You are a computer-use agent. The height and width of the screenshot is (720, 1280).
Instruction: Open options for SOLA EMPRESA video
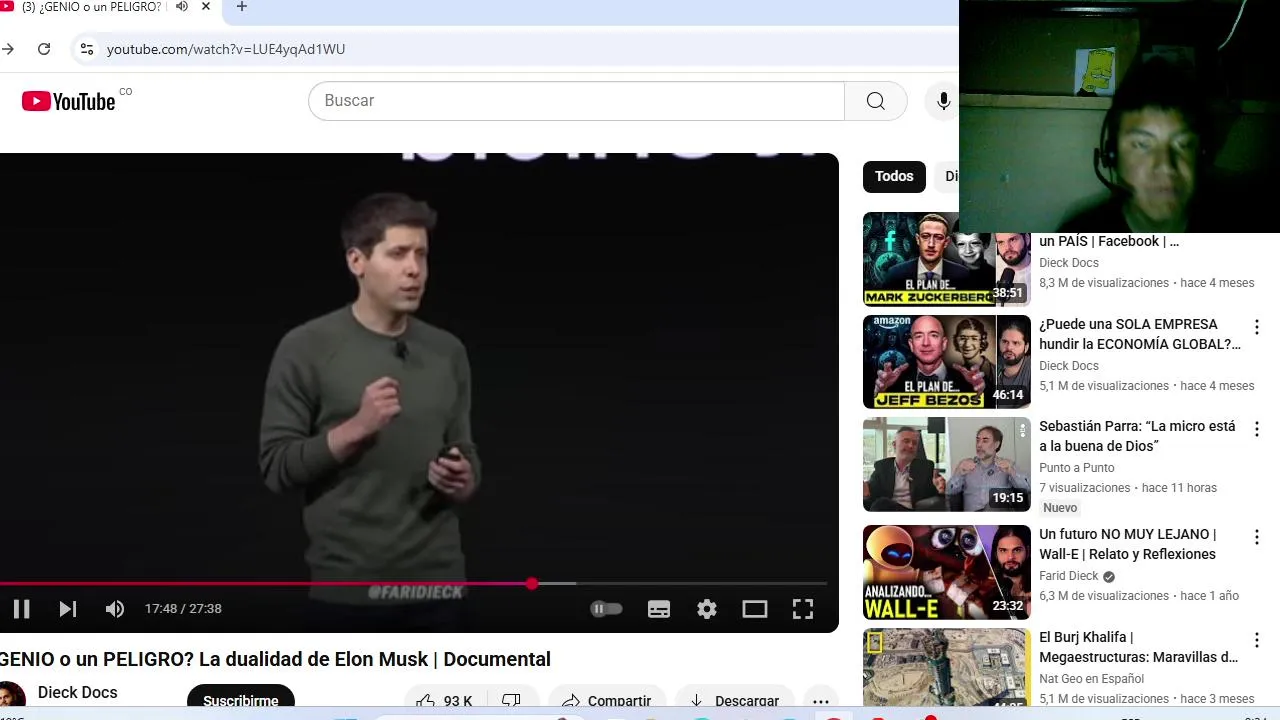coord(1257,327)
